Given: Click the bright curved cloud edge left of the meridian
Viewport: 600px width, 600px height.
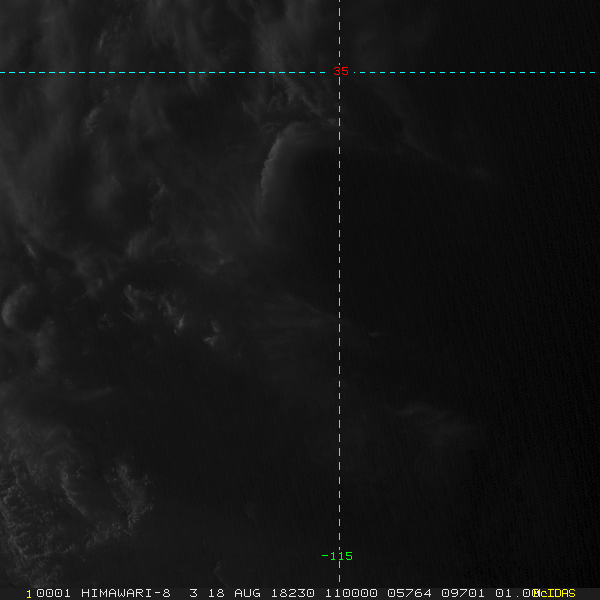Looking at the screenshot, I should [270, 158].
